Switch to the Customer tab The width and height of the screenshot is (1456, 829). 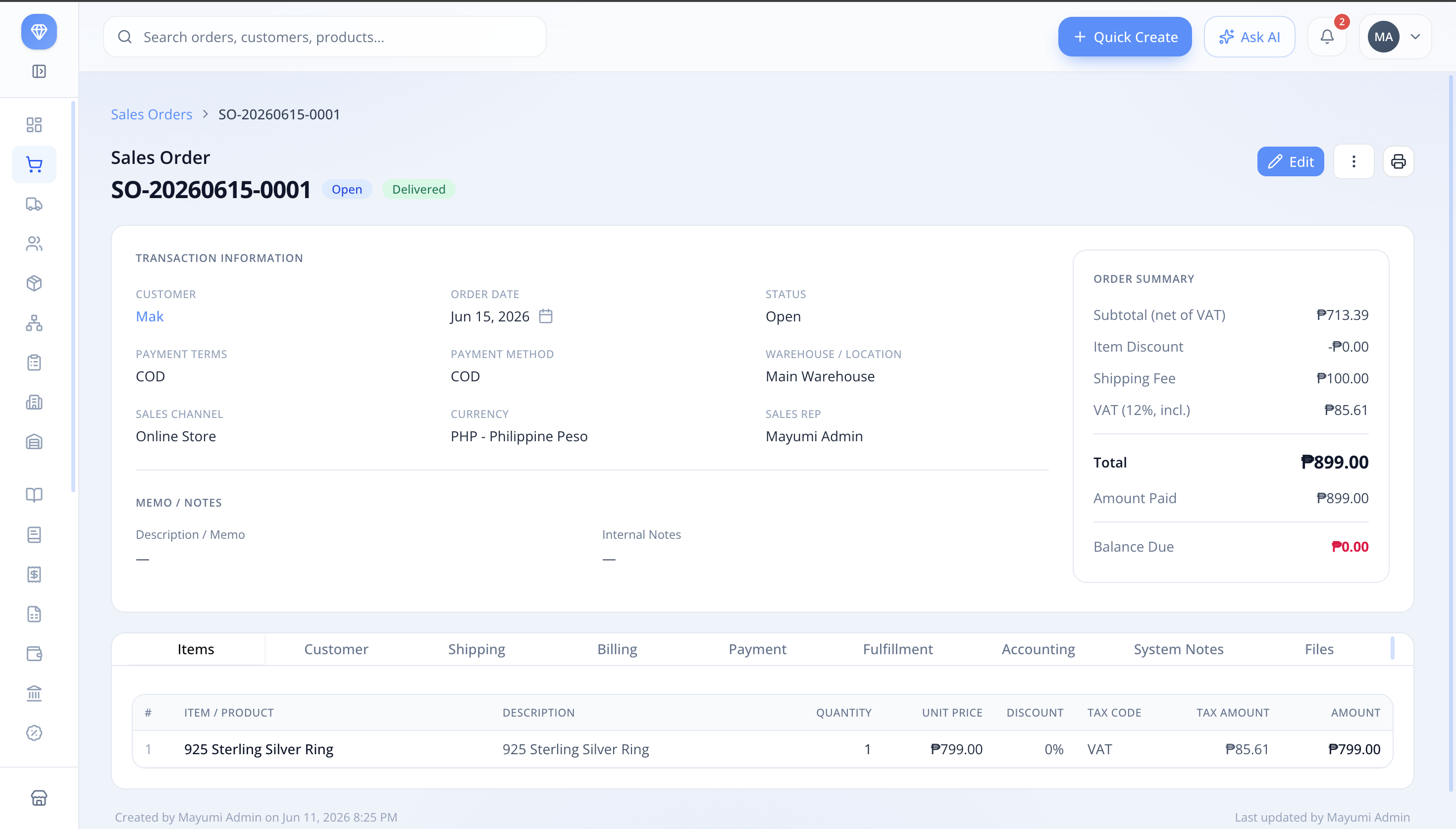[336, 649]
